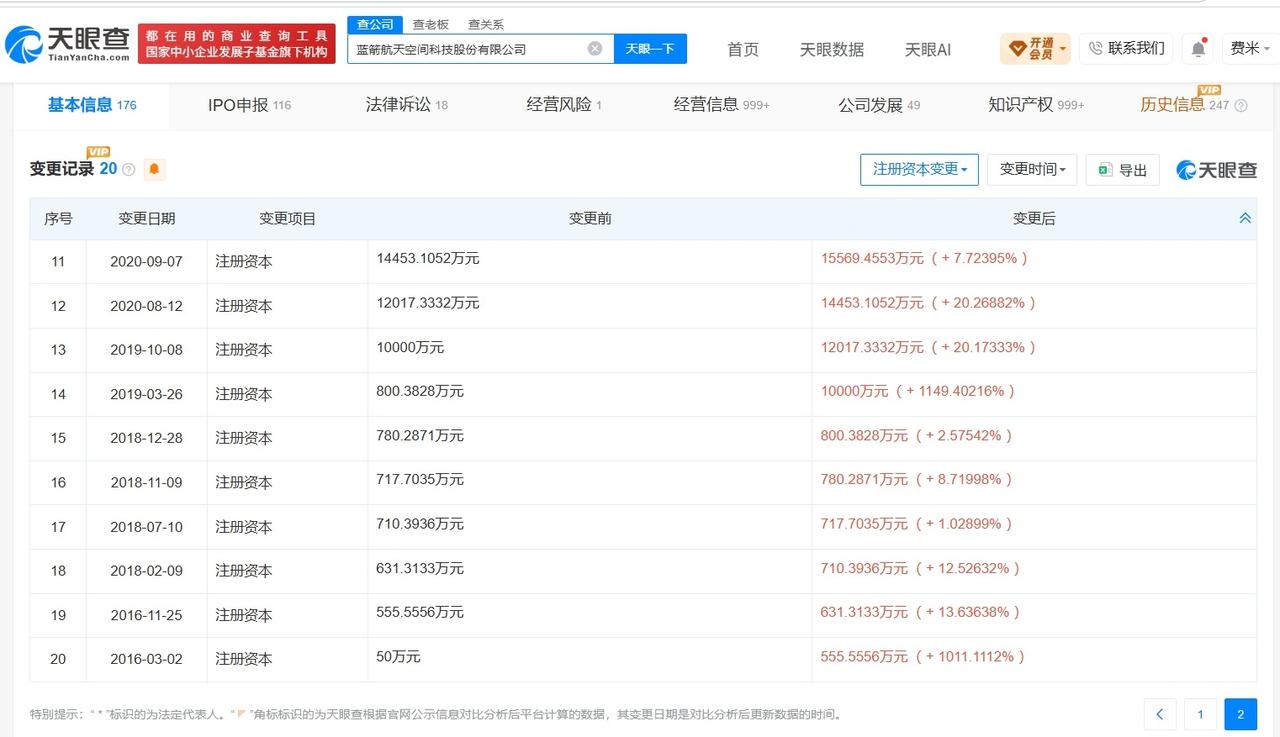Open the 法律诉讼 tab
This screenshot has height=737, width=1280.
coord(406,105)
